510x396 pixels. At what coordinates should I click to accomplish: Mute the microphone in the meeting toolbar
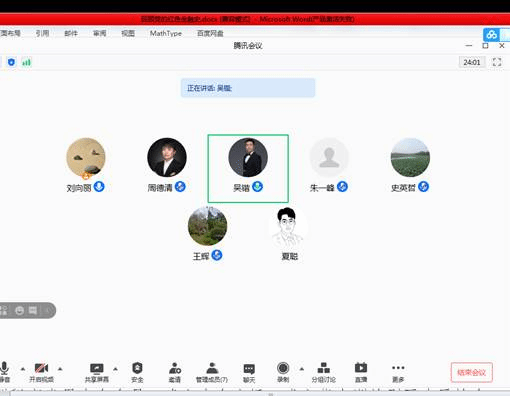[x=4, y=369]
